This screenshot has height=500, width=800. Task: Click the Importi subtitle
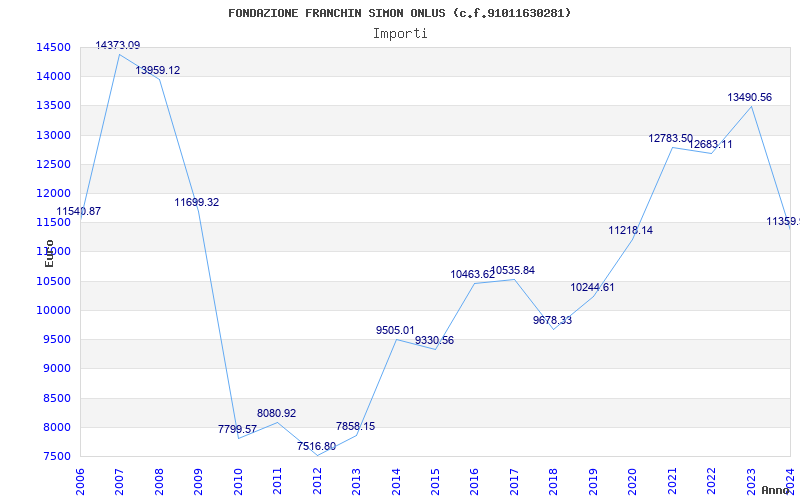coord(400,34)
